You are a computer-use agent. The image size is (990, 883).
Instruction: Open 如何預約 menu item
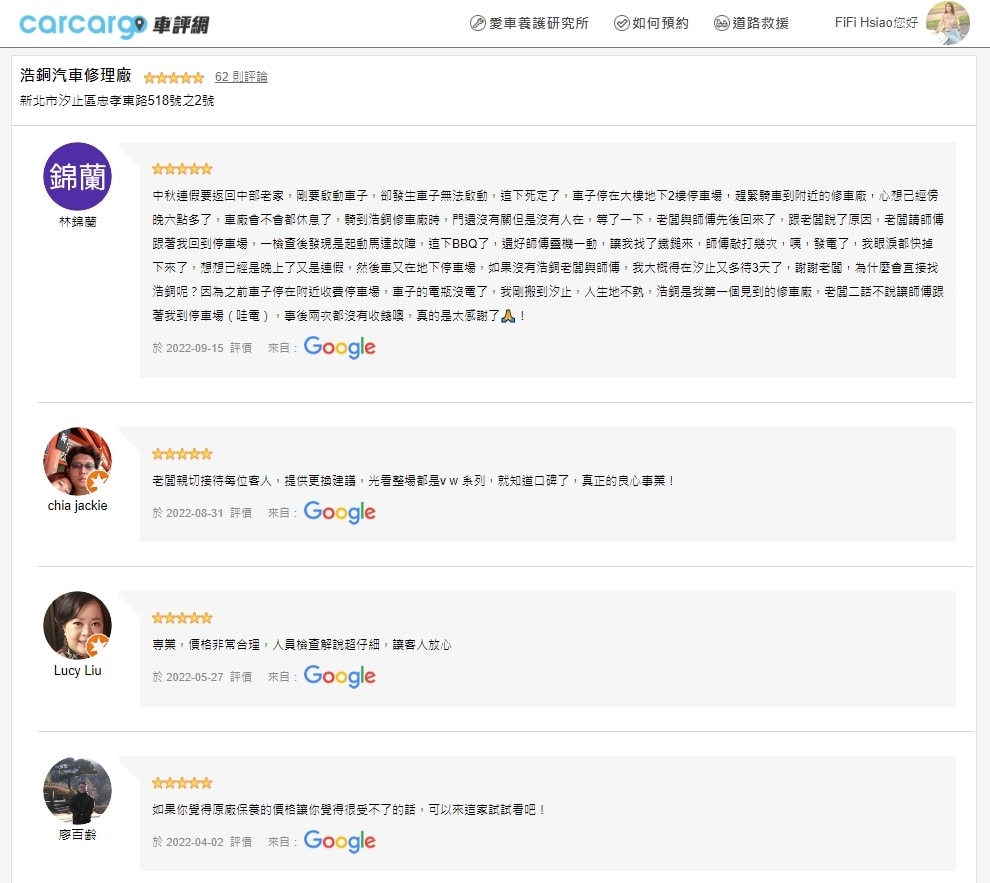pyautogui.click(x=651, y=23)
